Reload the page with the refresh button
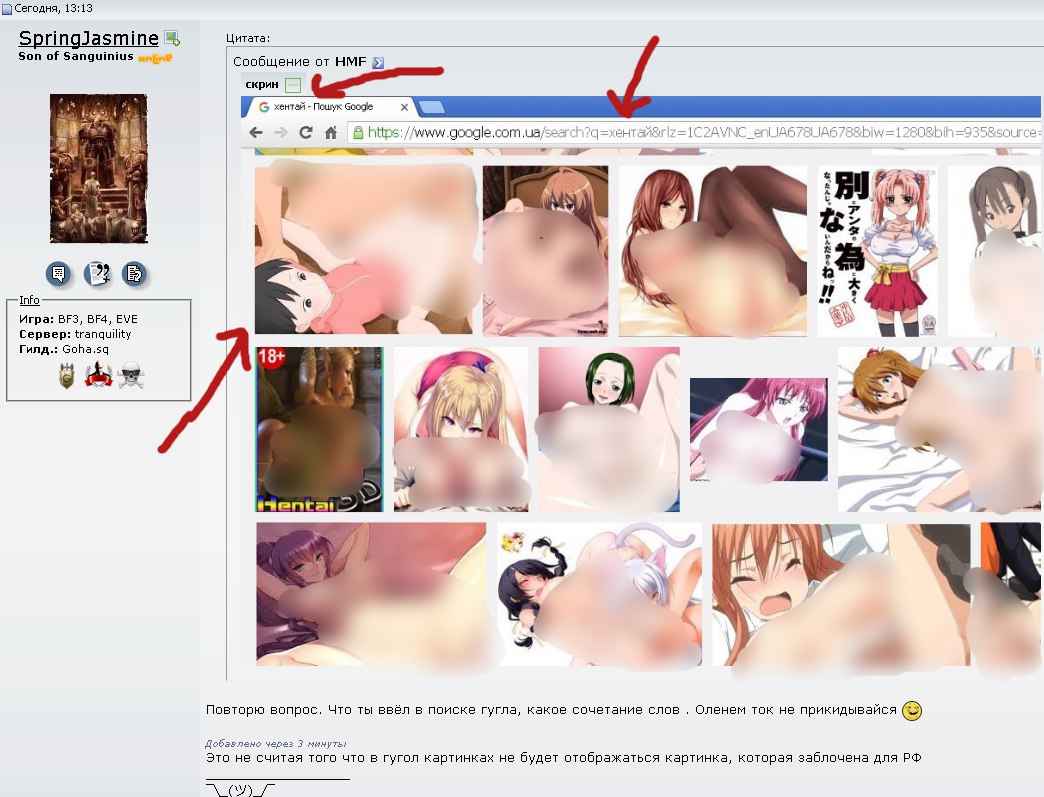 click(305, 132)
